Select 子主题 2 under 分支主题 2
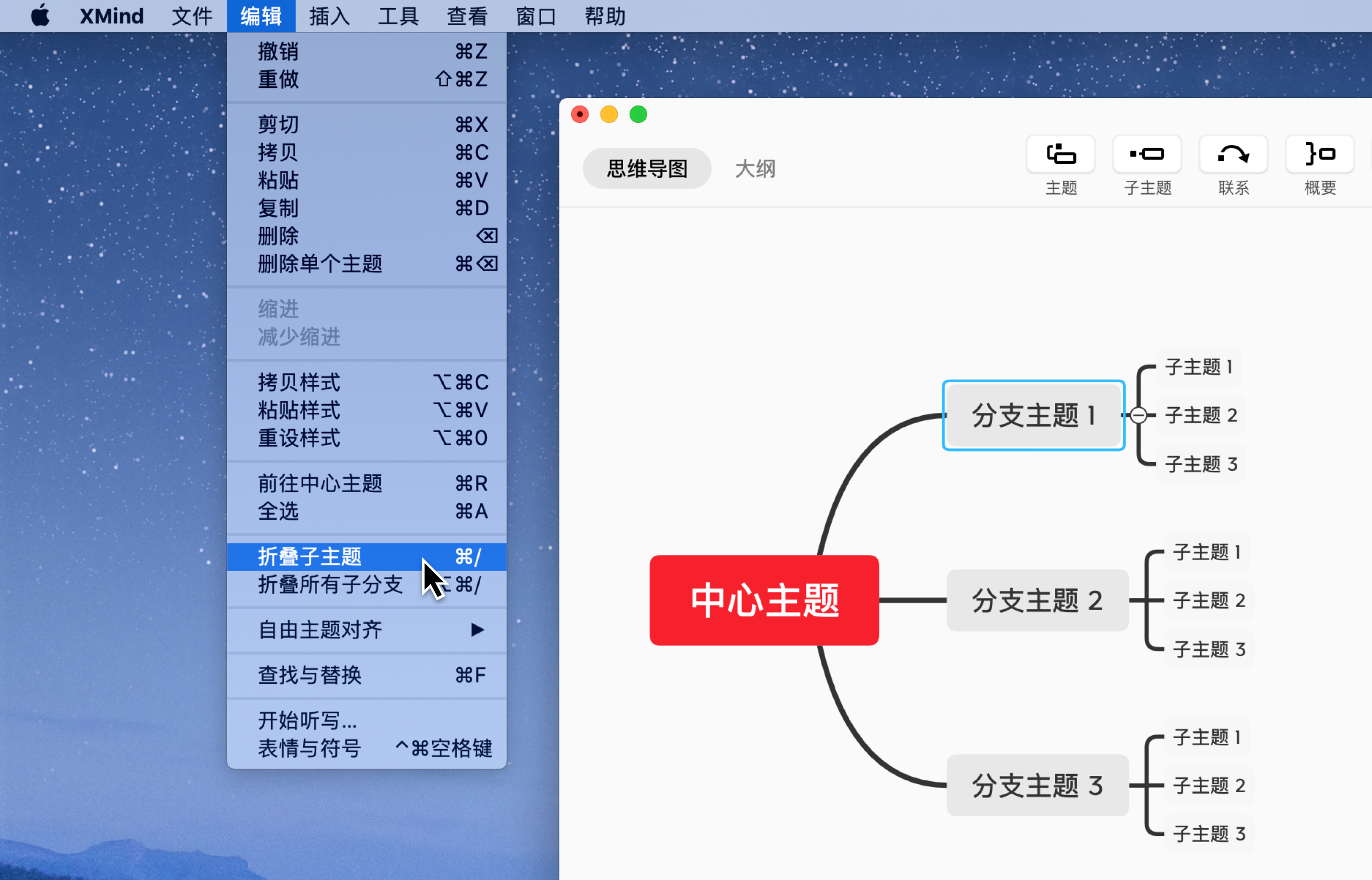 point(1209,600)
